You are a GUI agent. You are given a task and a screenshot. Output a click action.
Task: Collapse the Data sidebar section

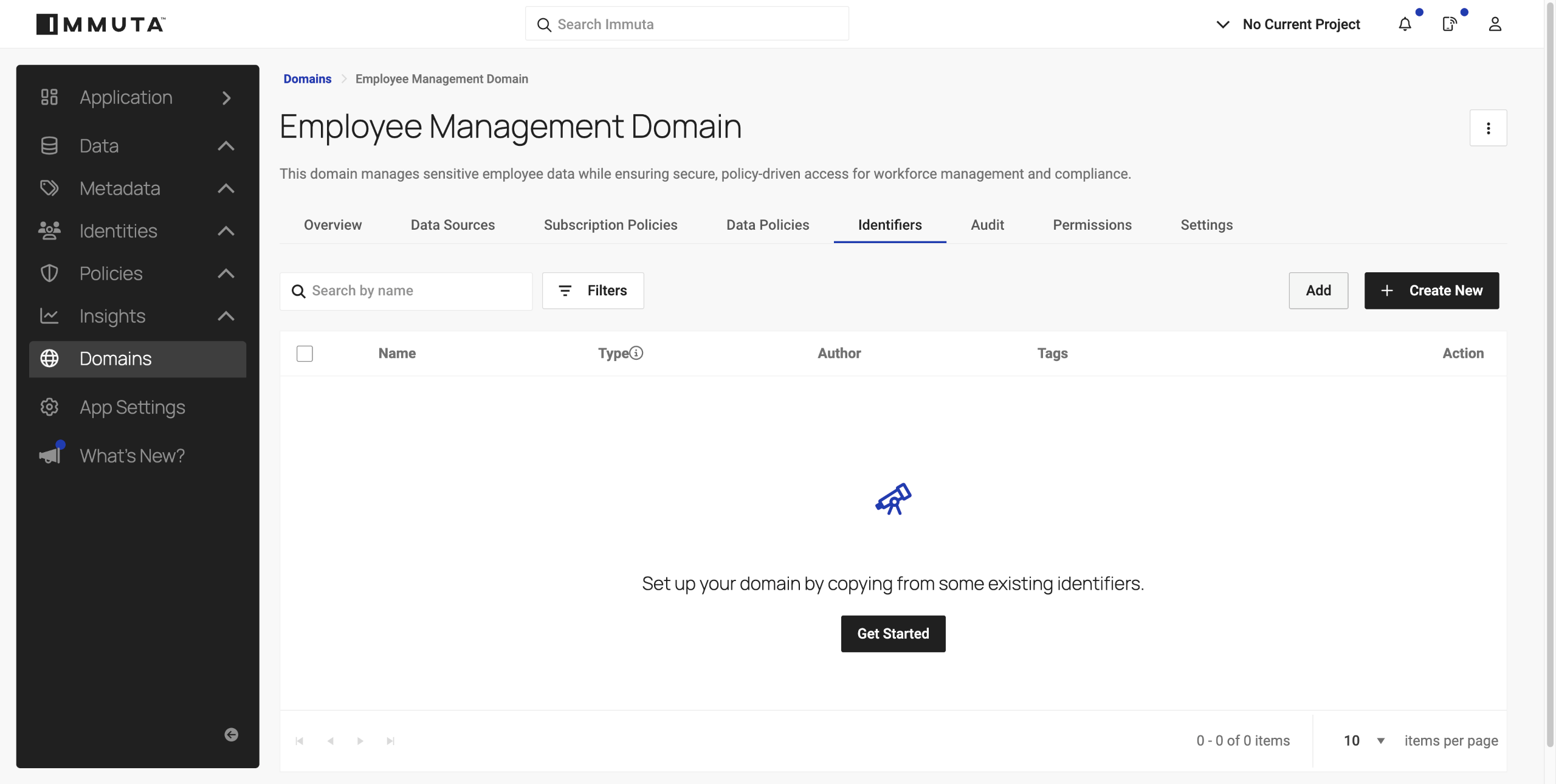click(225, 146)
